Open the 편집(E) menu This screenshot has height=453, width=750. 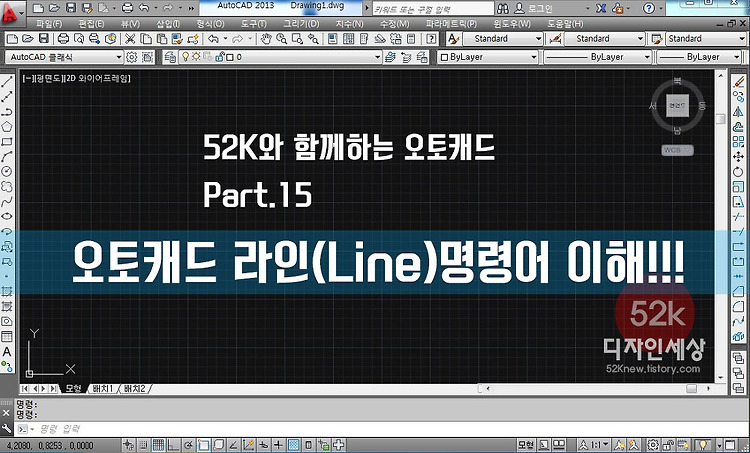(x=91, y=23)
